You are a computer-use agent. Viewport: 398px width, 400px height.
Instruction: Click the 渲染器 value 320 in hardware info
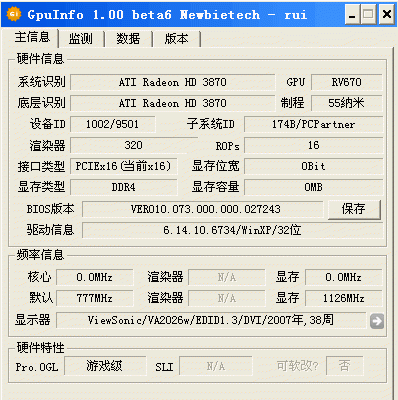point(133,145)
